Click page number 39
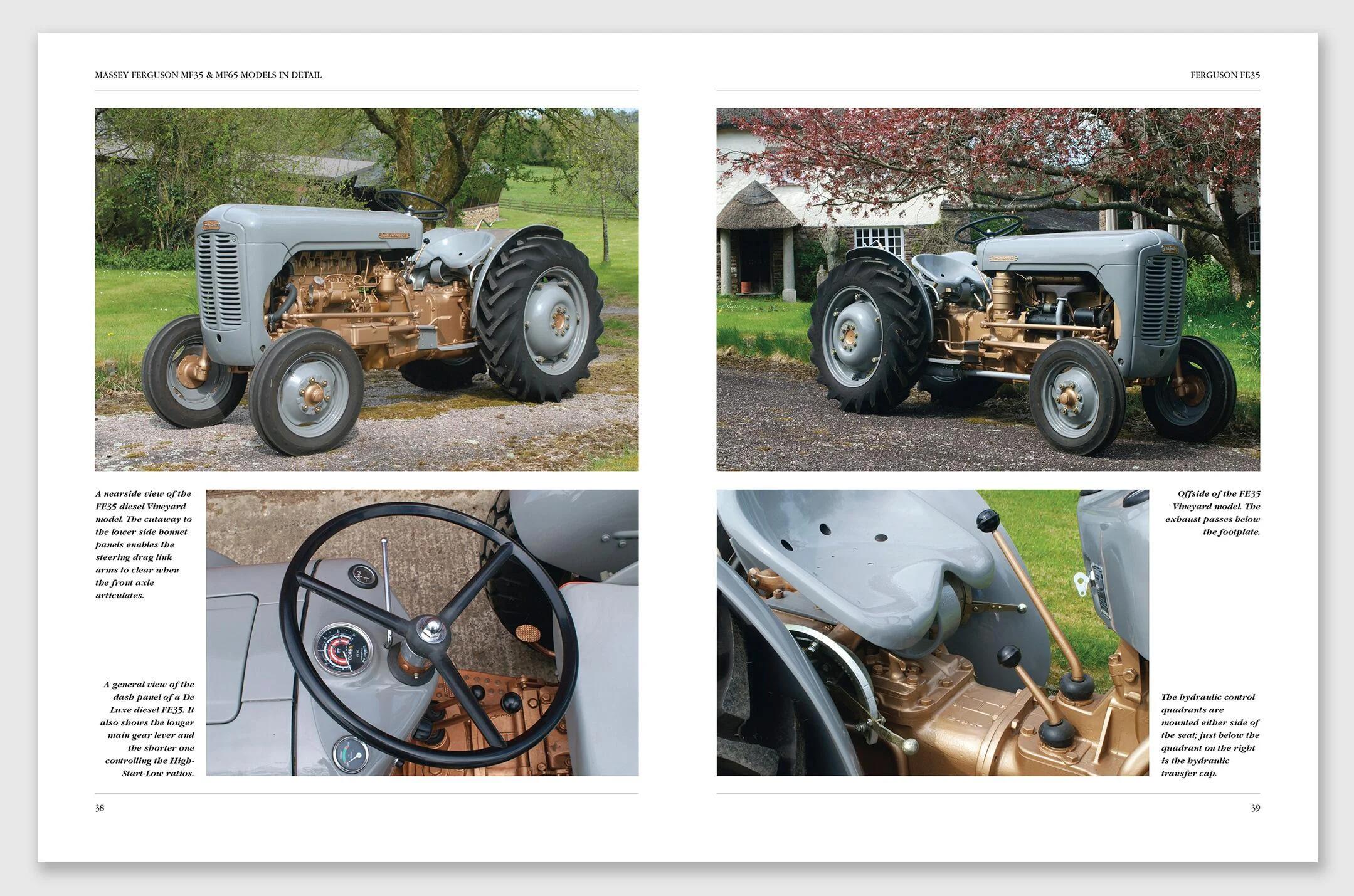This screenshot has height=896, width=1354. pyautogui.click(x=1255, y=808)
